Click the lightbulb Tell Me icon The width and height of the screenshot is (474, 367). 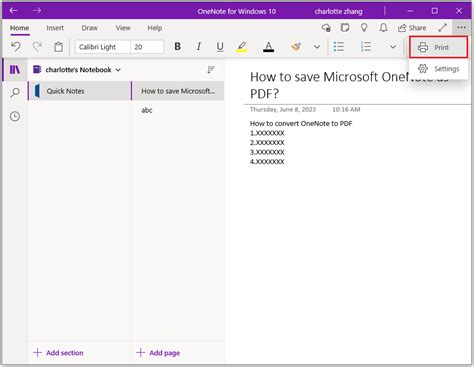pos(364,28)
